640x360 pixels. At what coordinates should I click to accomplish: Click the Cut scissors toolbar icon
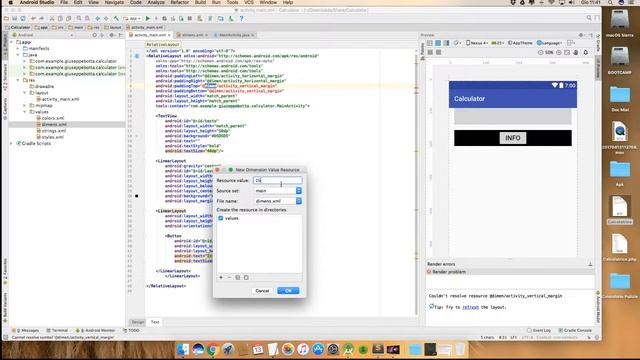52,18
